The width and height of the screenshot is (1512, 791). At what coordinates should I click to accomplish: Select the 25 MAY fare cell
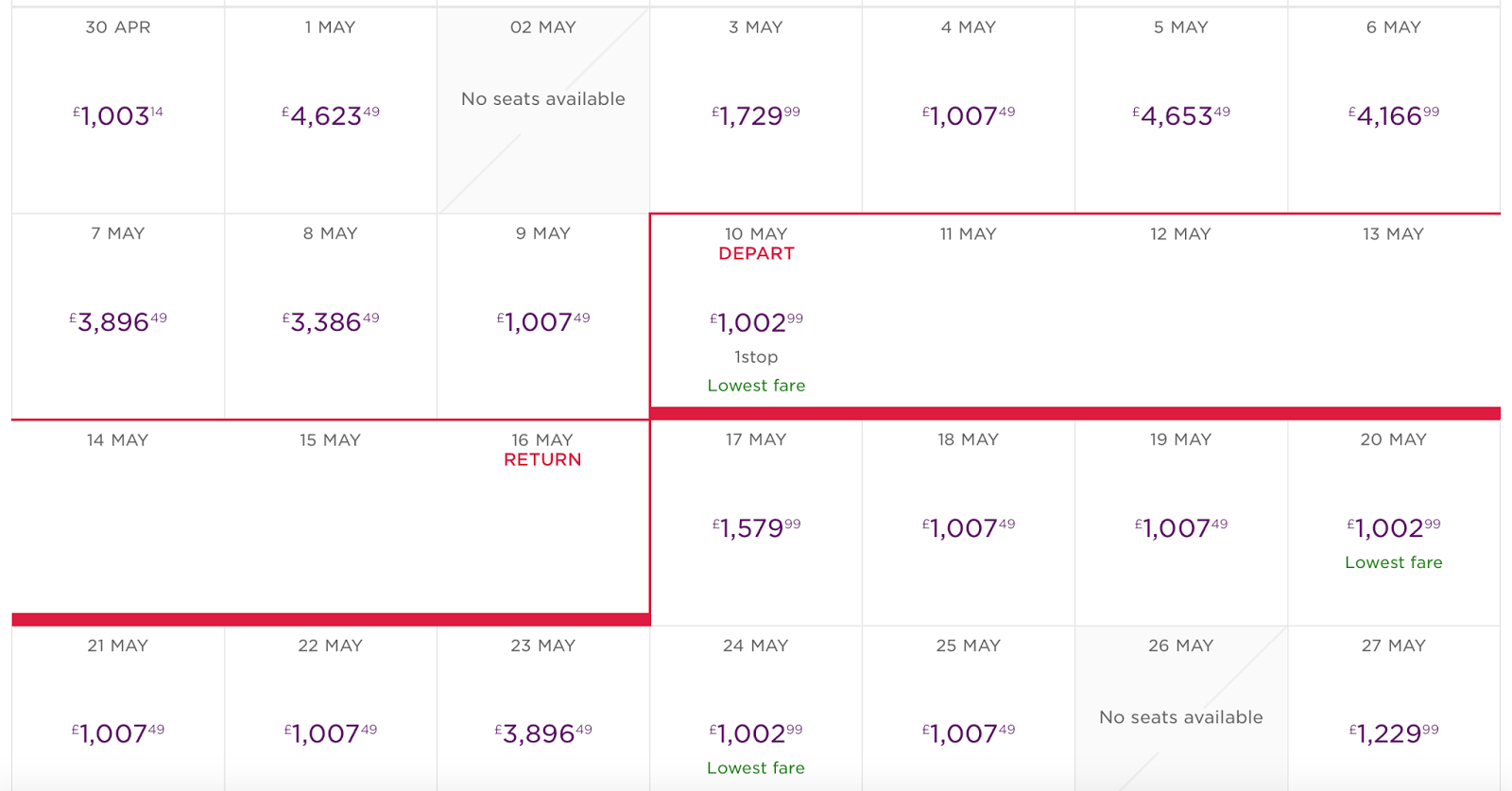pyautogui.click(x=969, y=709)
